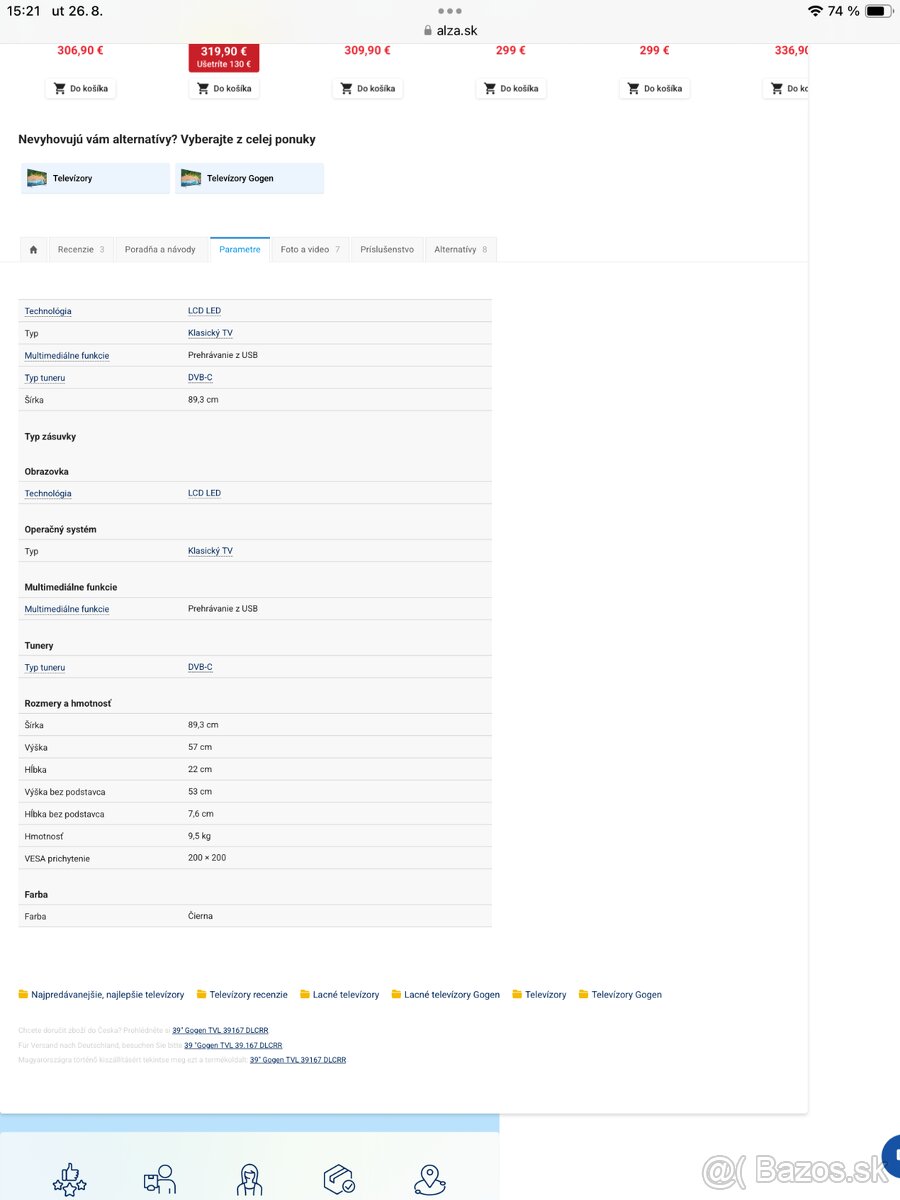Open the Recenzie tab
This screenshot has width=900, height=1200.
pyautogui.click(x=80, y=250)
